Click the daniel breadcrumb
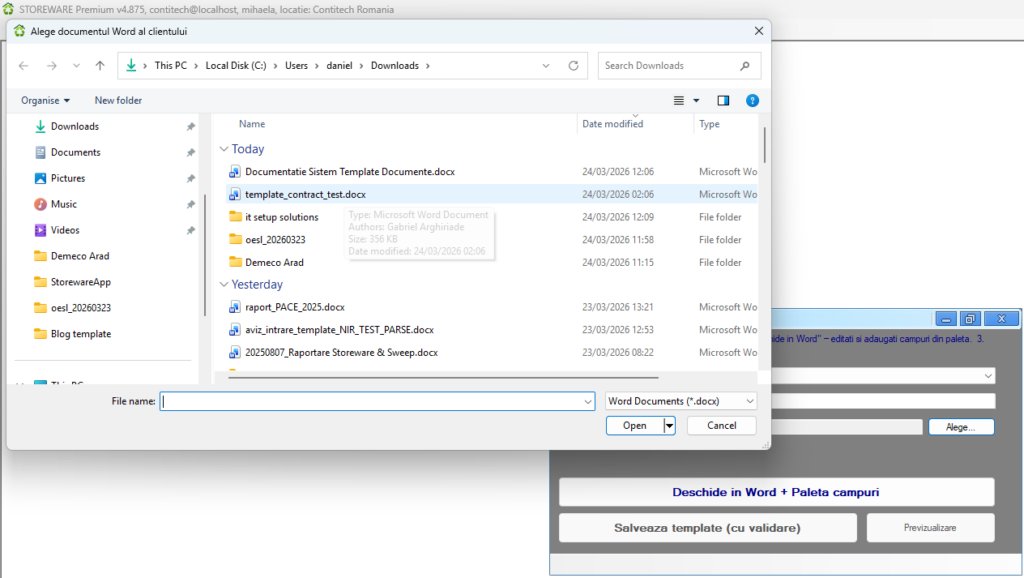This screenshot has height=578, width=1024. (x=339, y=65)
